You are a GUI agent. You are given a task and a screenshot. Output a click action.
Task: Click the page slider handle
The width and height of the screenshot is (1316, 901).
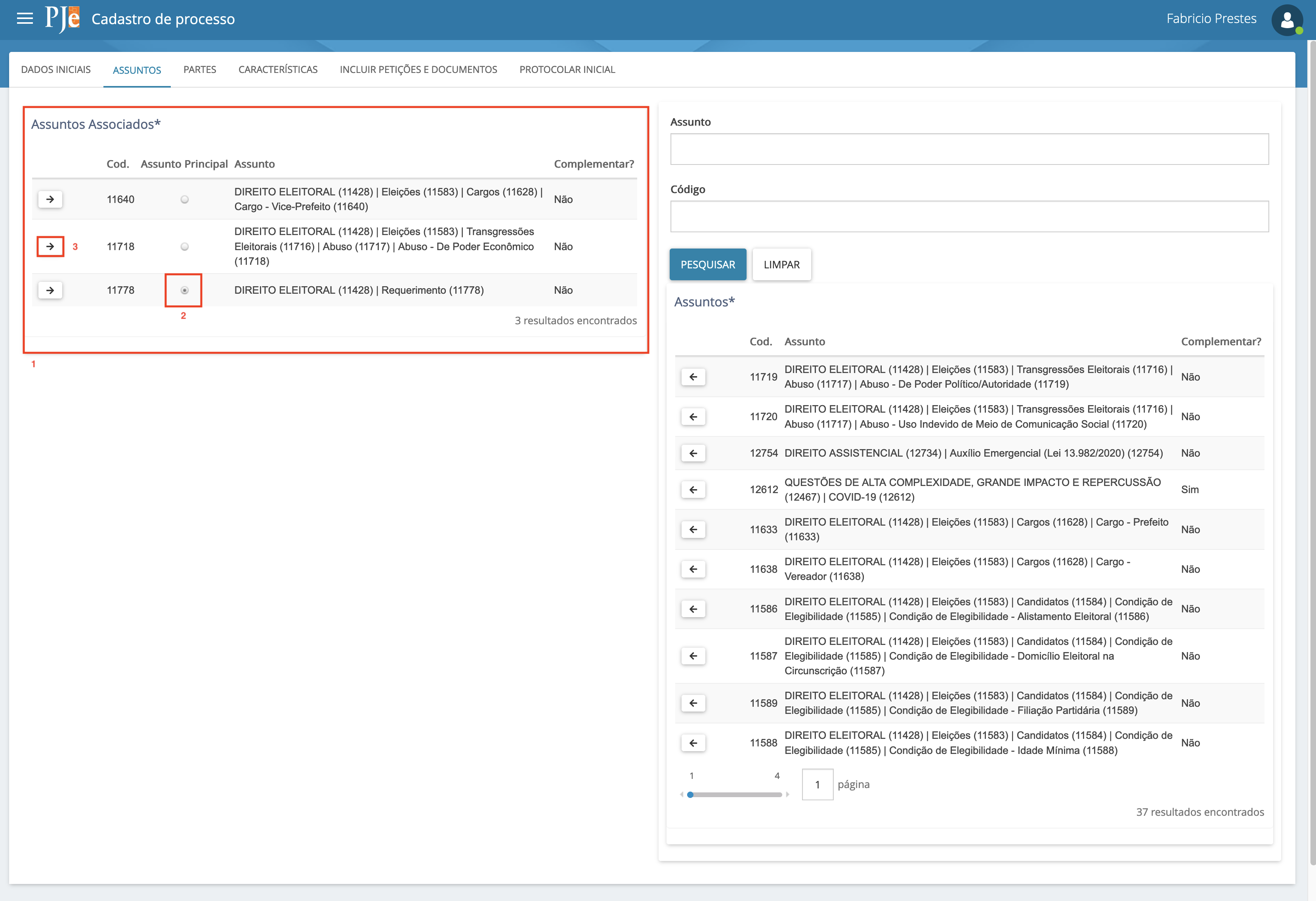[690, 794]
